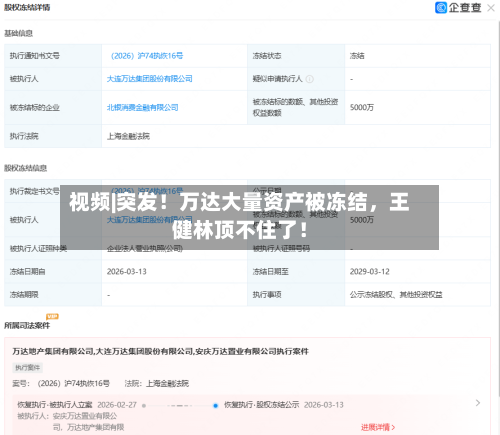Select freeze start date 2026-03-13
The image size is (500, 435).
click(x=127, y=272)
